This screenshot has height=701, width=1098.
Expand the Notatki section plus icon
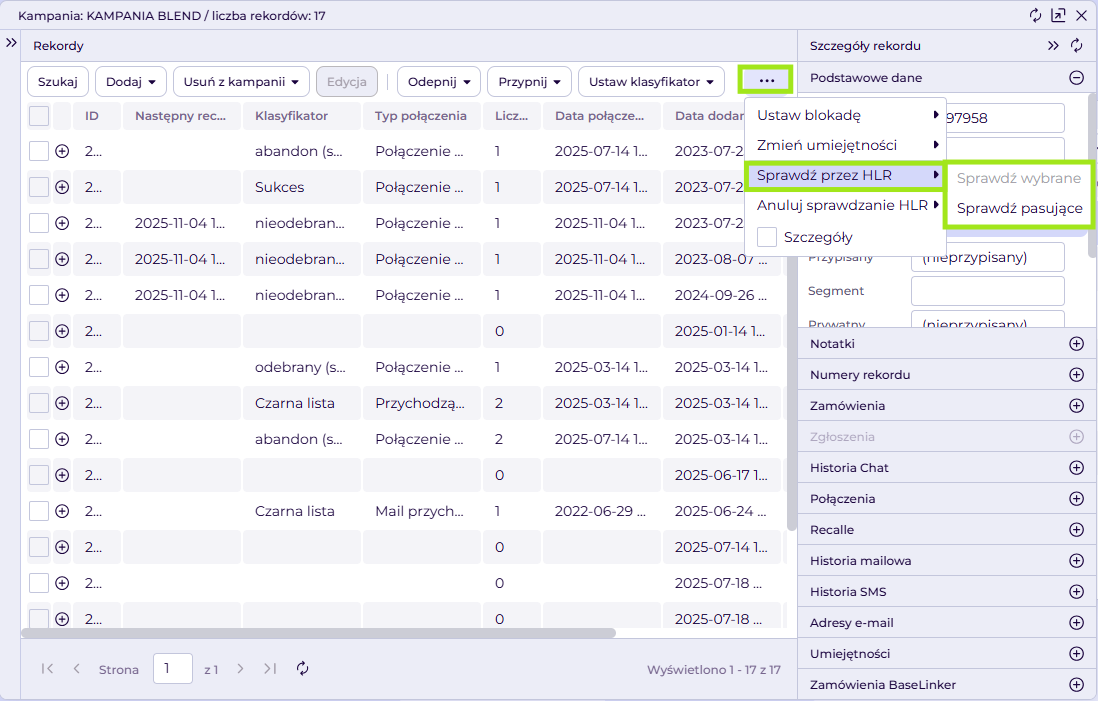(x=1077, y=344)
